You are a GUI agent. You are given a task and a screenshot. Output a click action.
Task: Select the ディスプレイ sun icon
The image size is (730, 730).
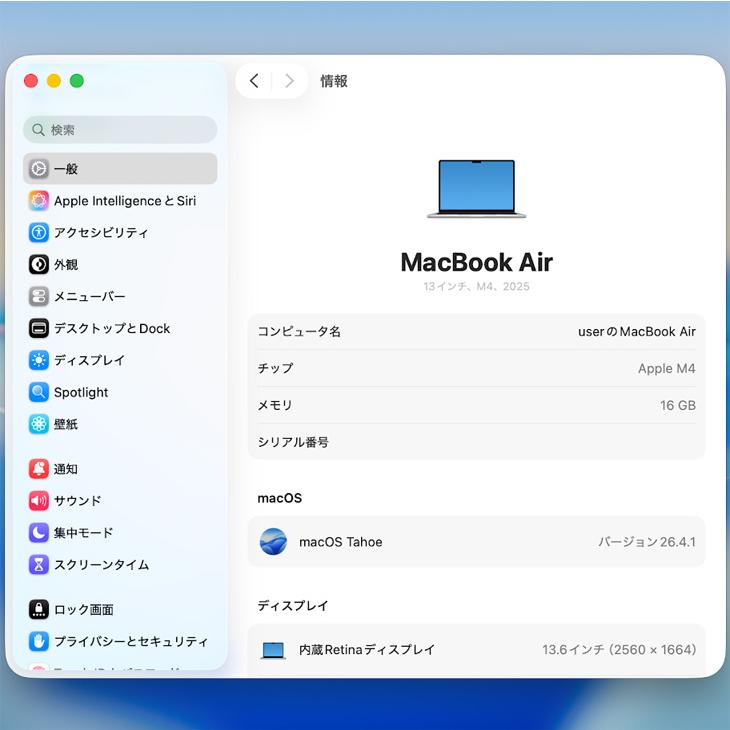pos(39,360)
